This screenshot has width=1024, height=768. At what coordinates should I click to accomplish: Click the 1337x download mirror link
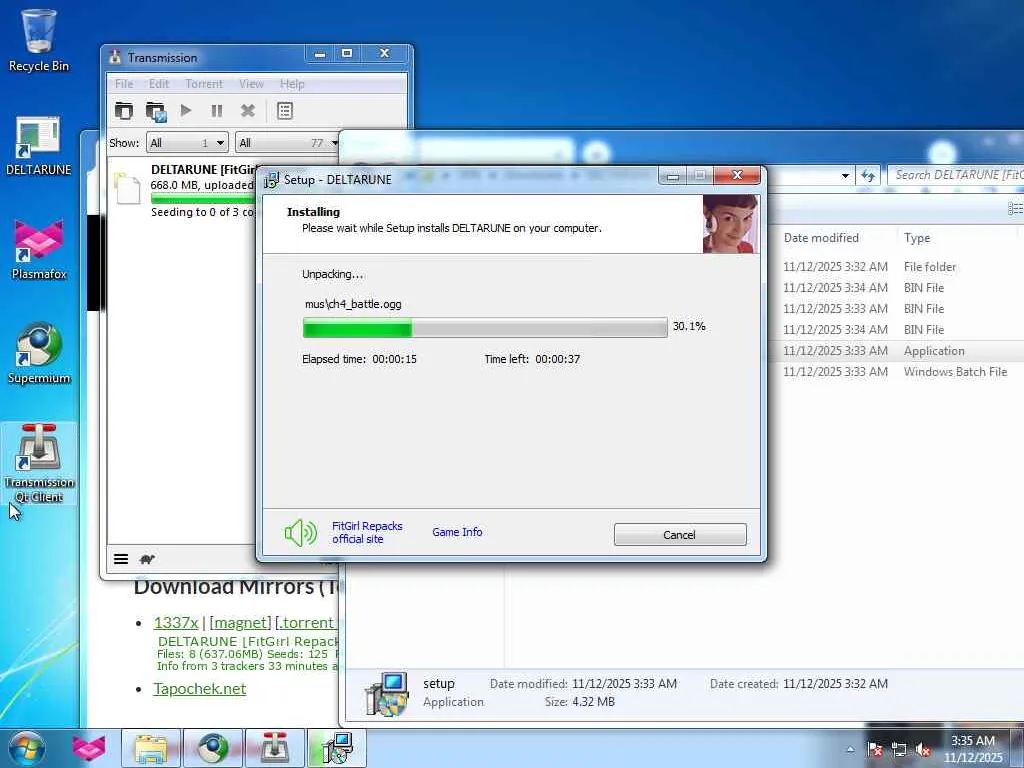(x=176, y=622)
